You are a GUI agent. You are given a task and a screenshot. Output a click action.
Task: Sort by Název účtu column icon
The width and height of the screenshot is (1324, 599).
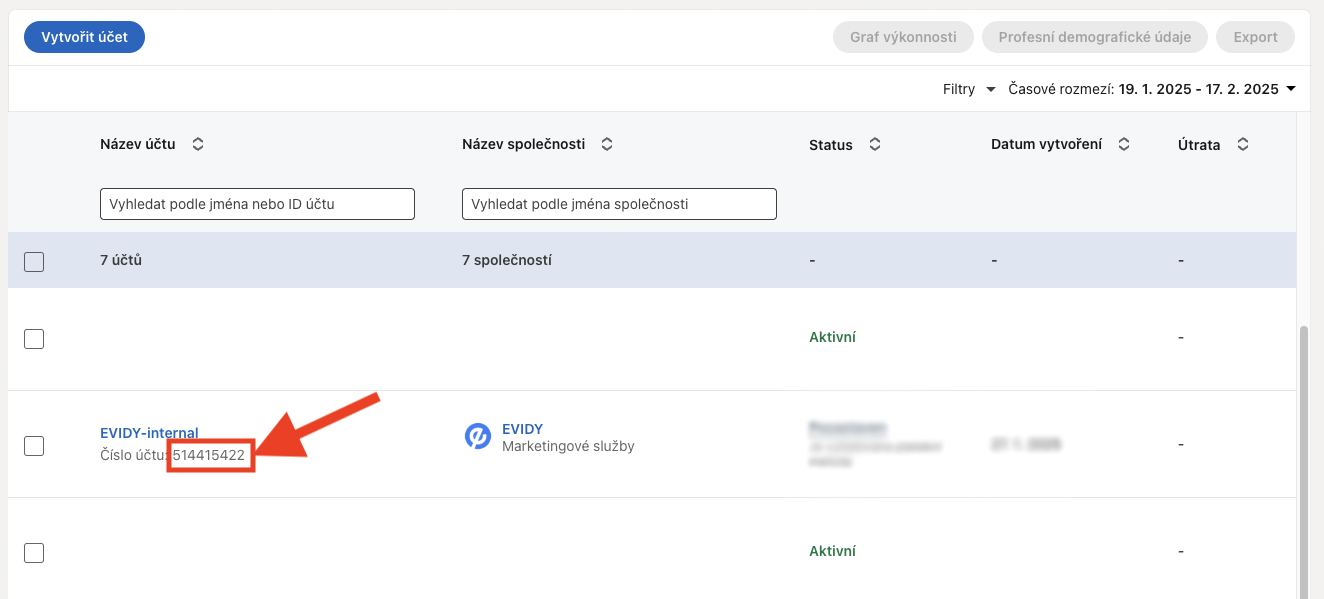point(198,144)
